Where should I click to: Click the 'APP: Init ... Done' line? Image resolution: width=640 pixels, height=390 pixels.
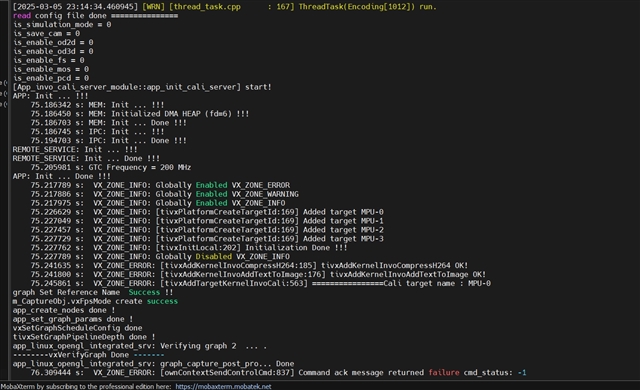[62, 176]
